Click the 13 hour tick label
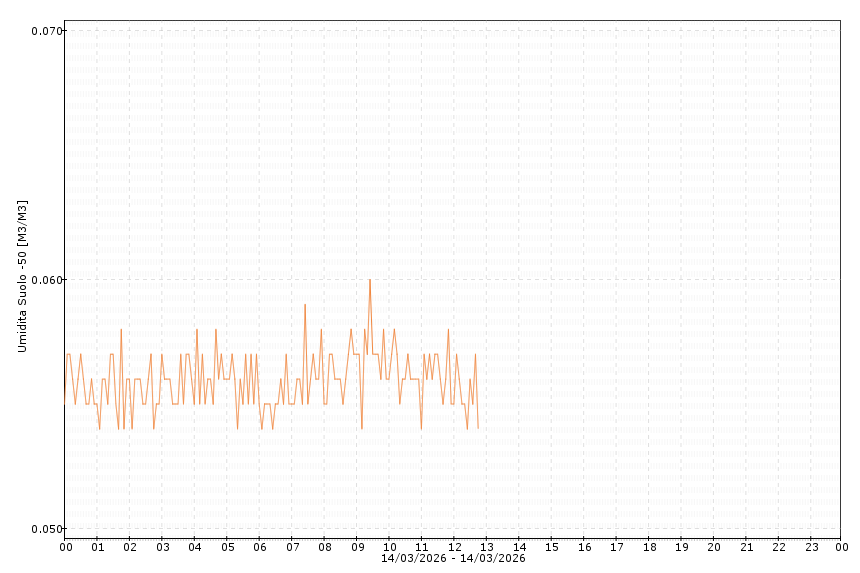The image size is (860, 573). (x=487, y=547)
